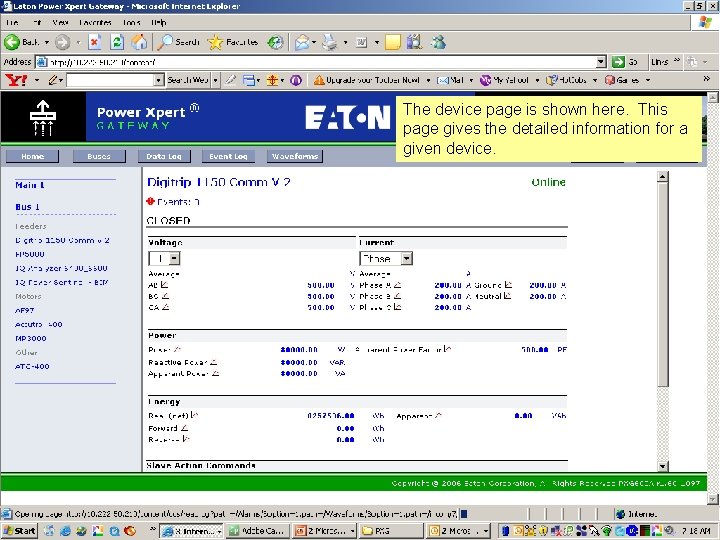The height and width of the screenshot is (540, 720).
Task: Open the Buses tab
Action: 99,156
